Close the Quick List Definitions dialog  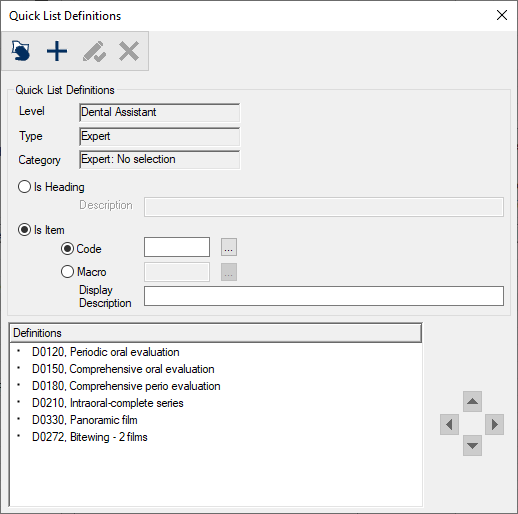(x=502, y=15)
